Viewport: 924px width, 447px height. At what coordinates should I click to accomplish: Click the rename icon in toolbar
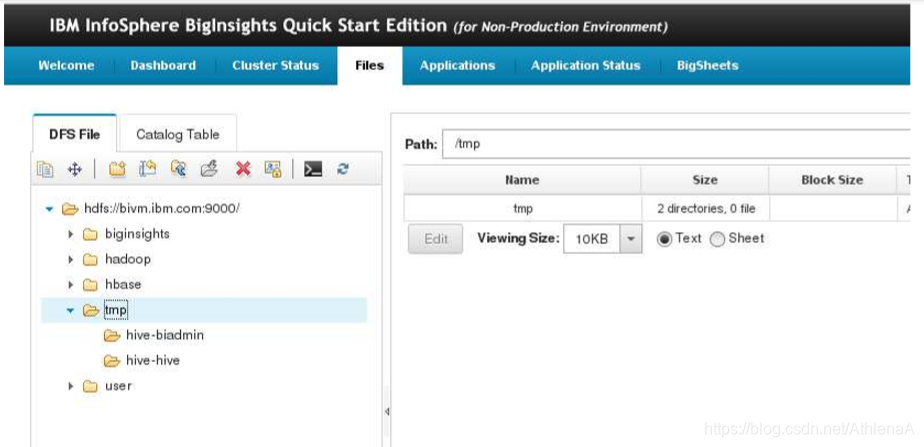pos(147,170)
